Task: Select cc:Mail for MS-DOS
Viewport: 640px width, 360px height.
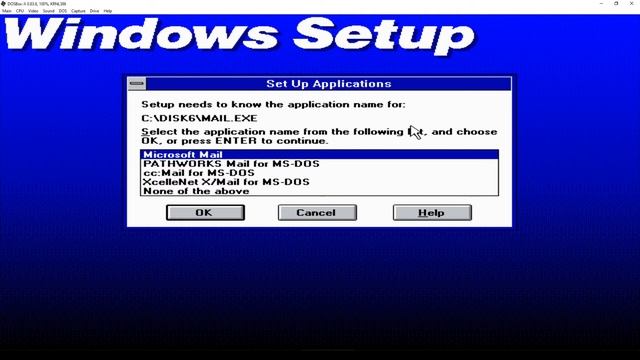Action: [319, 173]
